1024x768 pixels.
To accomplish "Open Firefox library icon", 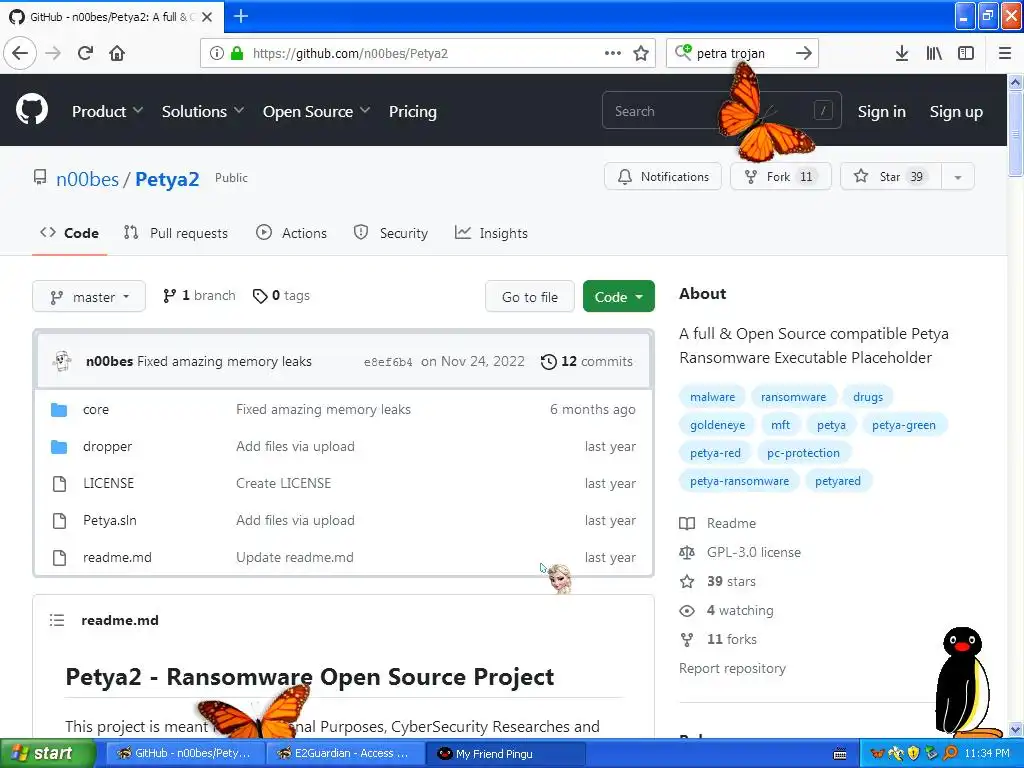I will pos(934,53).
